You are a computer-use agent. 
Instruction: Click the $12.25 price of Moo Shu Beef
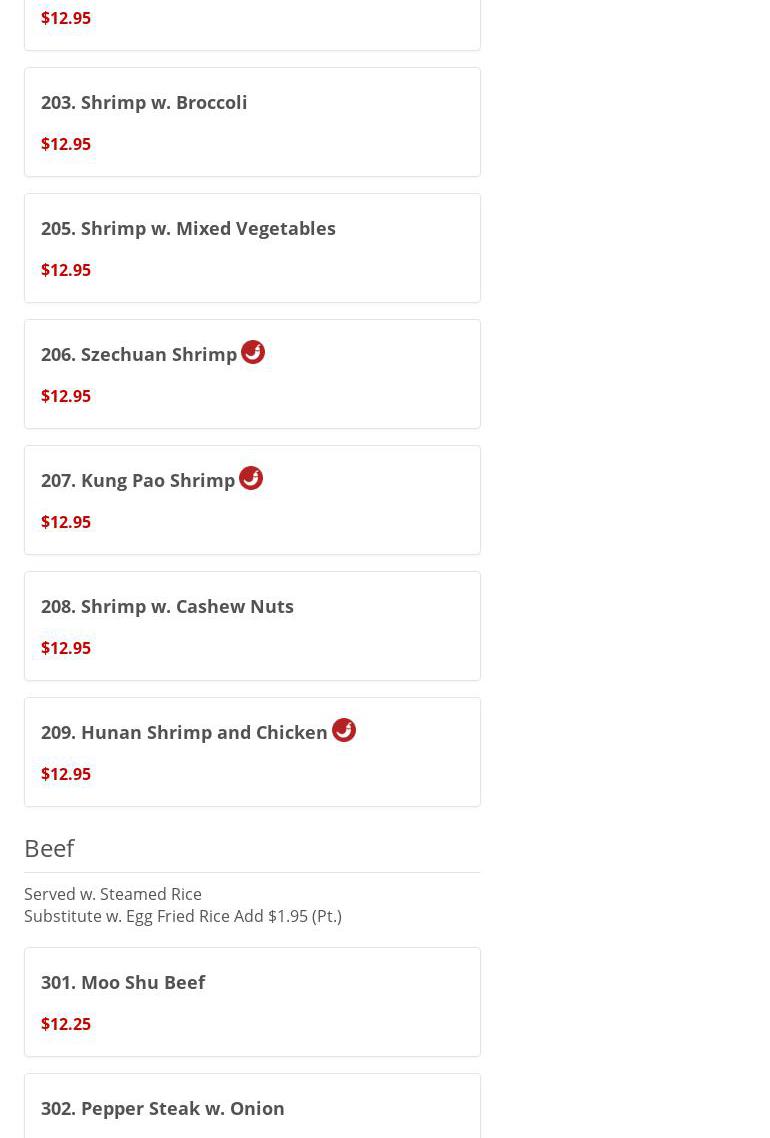pos(66,1024)
